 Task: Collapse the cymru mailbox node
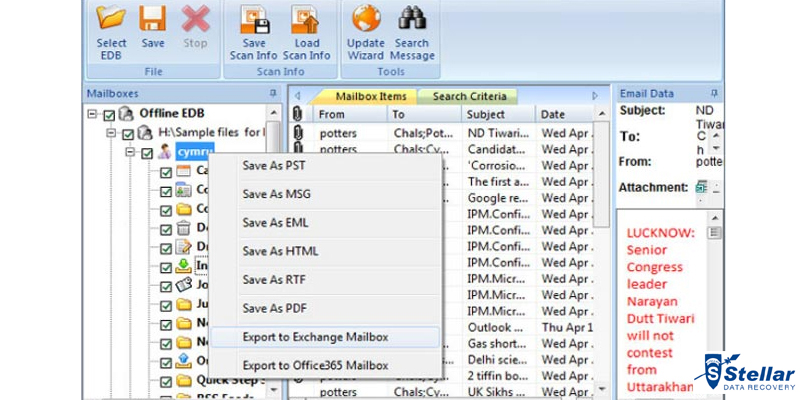(130, 152)
